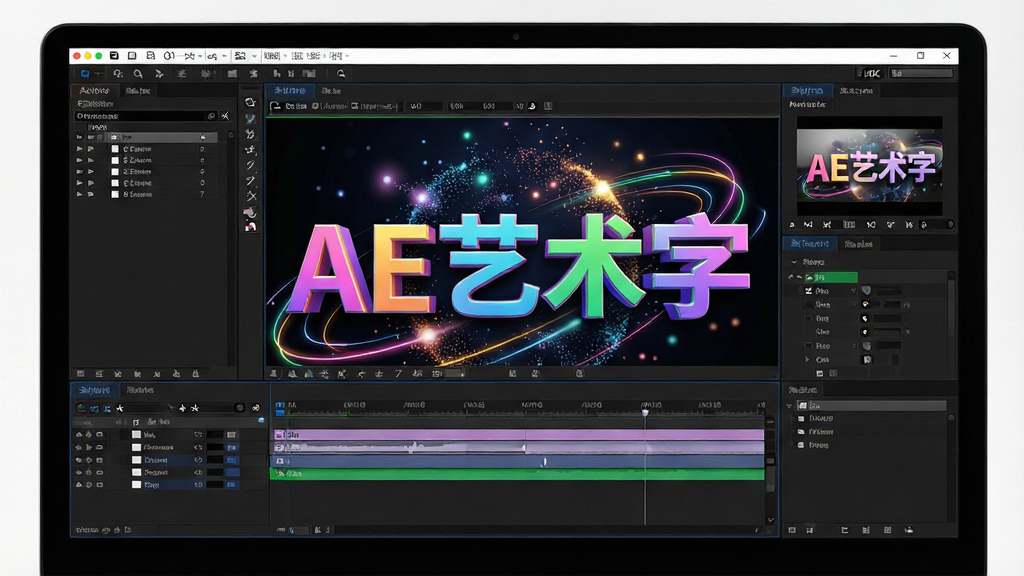The height and width of the screenshot is (576, 1024).
Task: Click AE艺术字 preview thumbnail in right panel
Action: pyautogui.click(x=869, y=166)
